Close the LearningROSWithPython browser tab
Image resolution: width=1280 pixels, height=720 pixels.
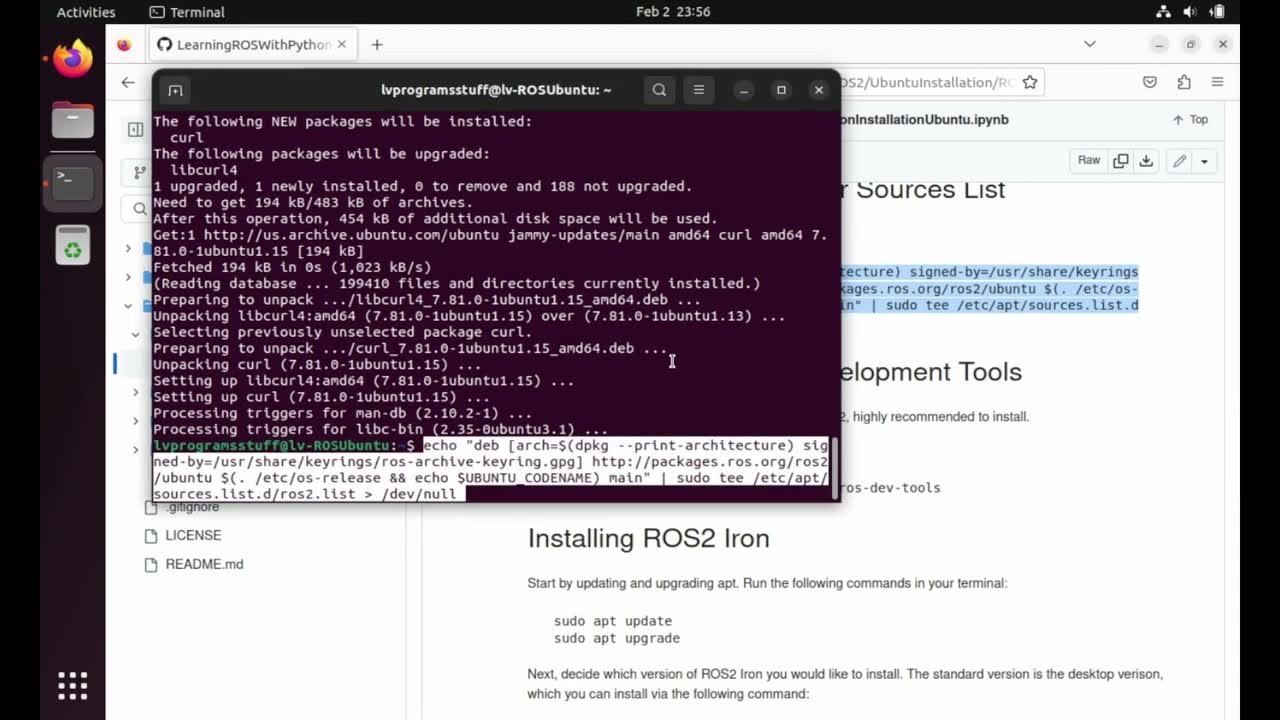coord(342,45)
